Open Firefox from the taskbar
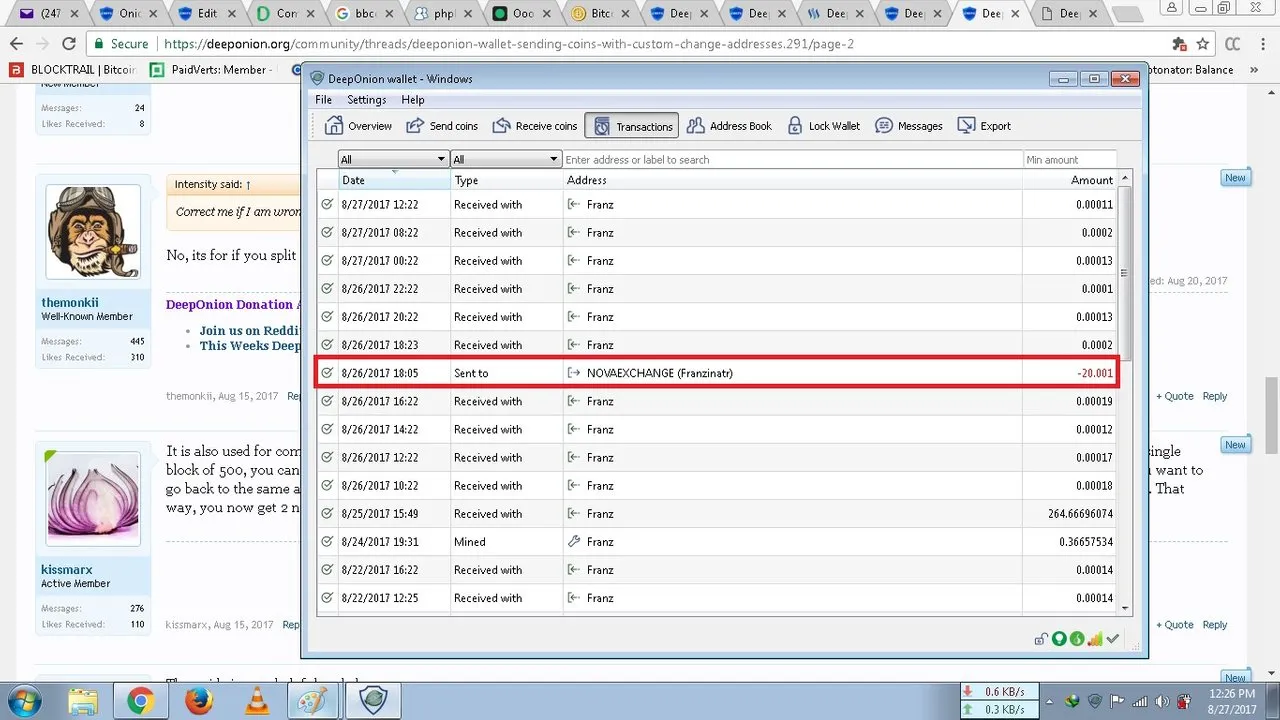Image resolution: width=1280 pixels, height=720 pixels. (200, 701)
